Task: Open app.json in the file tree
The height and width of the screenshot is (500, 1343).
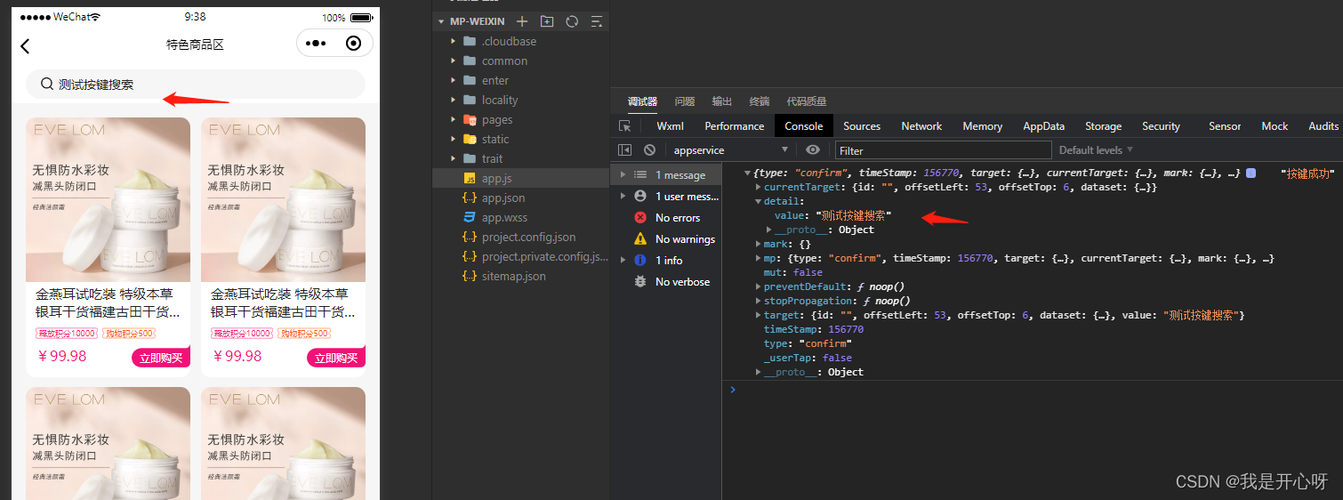Action: [503, 198]
